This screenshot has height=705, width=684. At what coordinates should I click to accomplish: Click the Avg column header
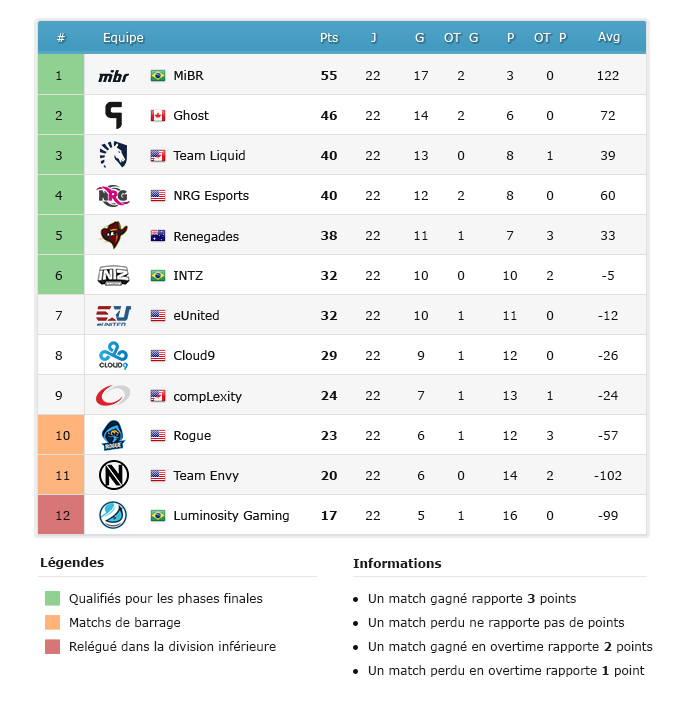tap(609, 38)
